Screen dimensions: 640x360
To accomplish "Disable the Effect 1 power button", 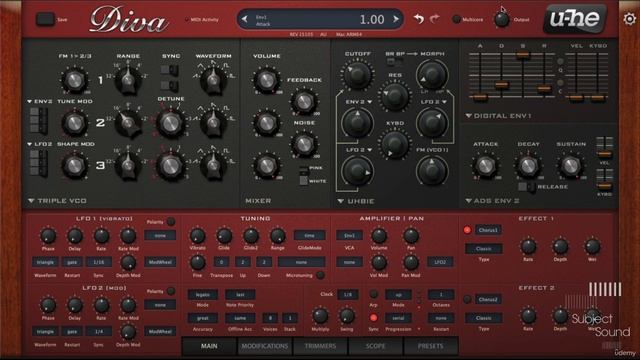I will click(x=467, y=230).
